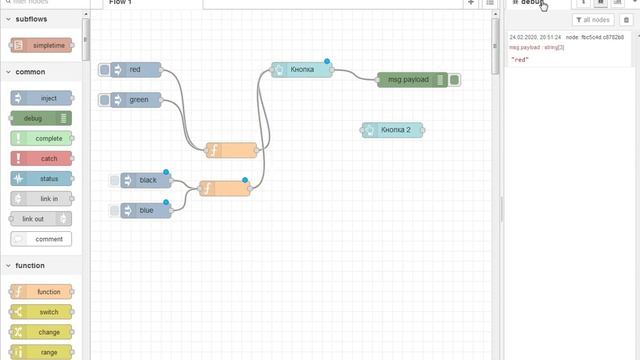640x360 pixels.
Task: Click the debug message timestamp 24.02.2020
Action: coord(535,37)
